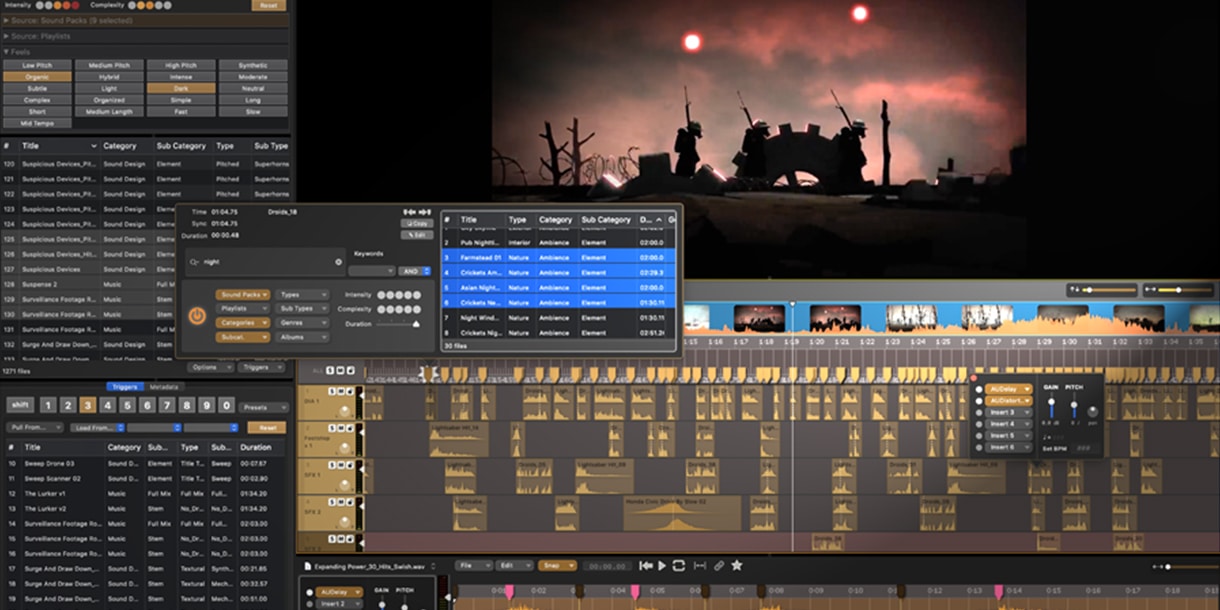Click the orange power button in search panel
Viewport: 1220px width, 610px height.
[x=196, y=316]
